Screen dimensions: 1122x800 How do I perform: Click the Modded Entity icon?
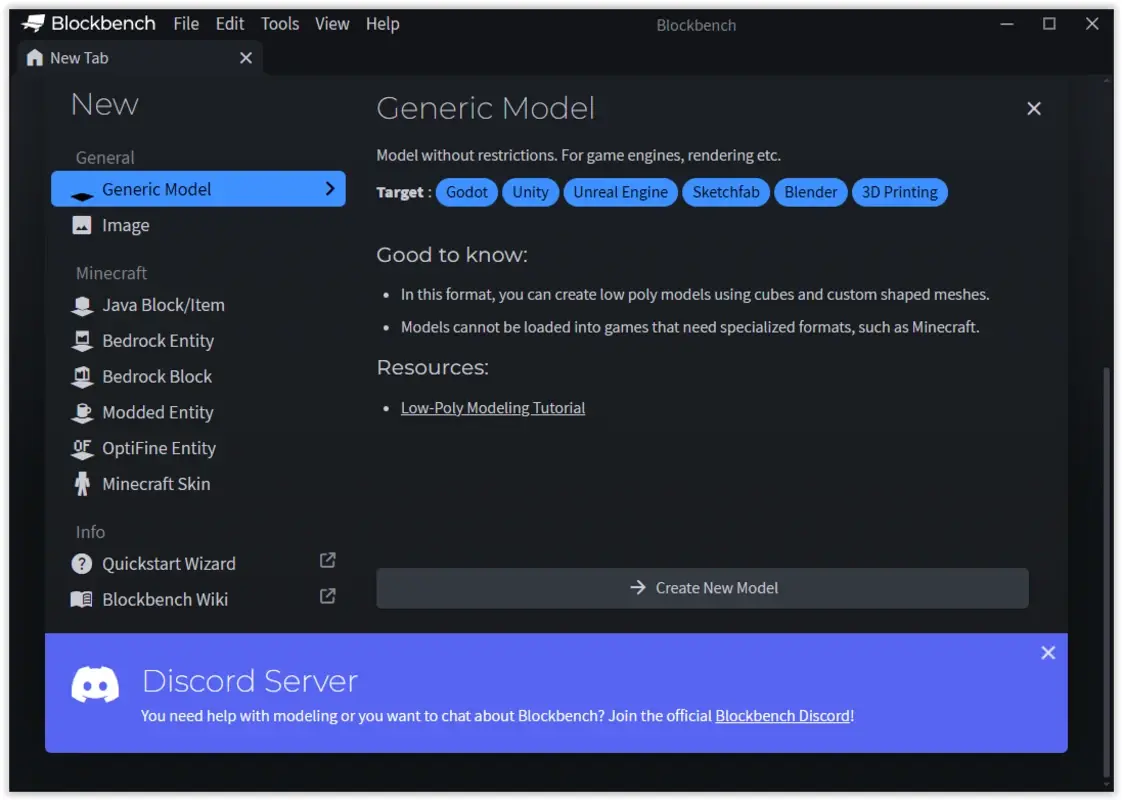[x=82, y=412]
